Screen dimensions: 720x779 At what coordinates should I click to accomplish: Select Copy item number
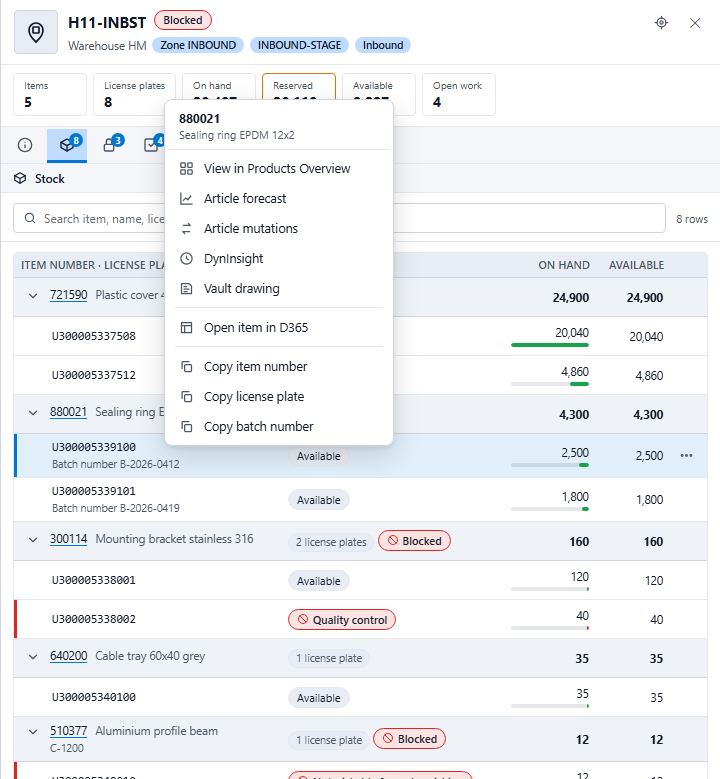click(x=279, y=367)
